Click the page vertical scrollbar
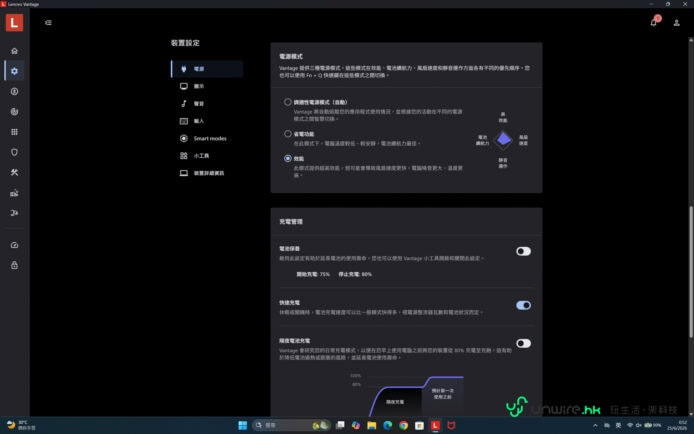 pos(691,272)
